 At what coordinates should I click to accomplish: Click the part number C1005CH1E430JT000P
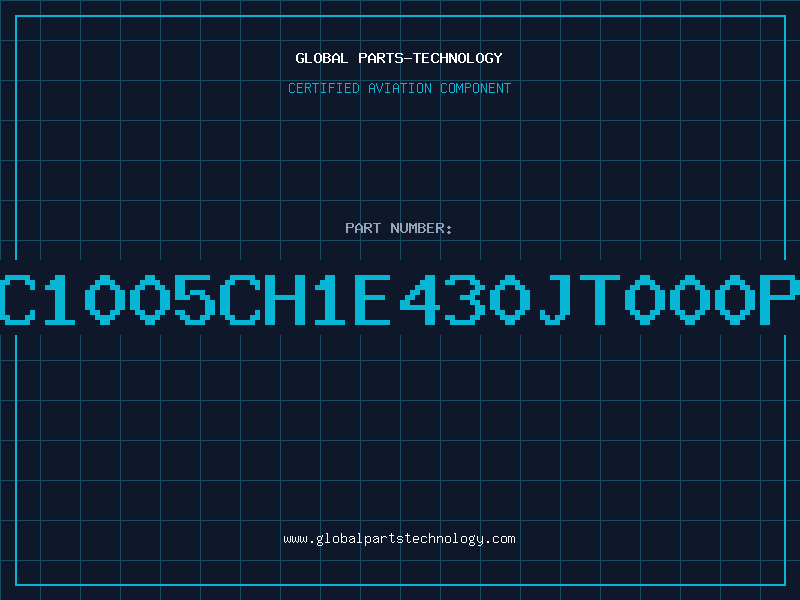pos(400,299)
